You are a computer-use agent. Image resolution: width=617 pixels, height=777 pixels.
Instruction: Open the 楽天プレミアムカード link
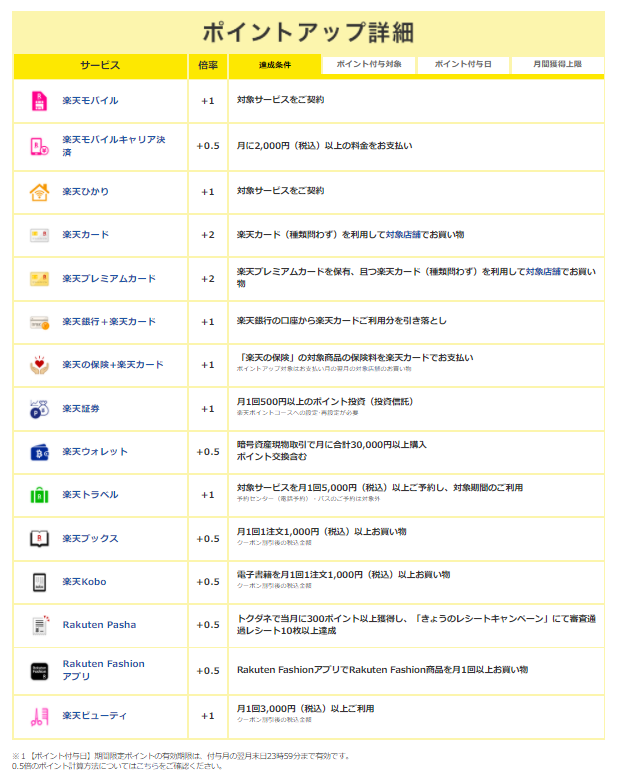pos(109,279)
